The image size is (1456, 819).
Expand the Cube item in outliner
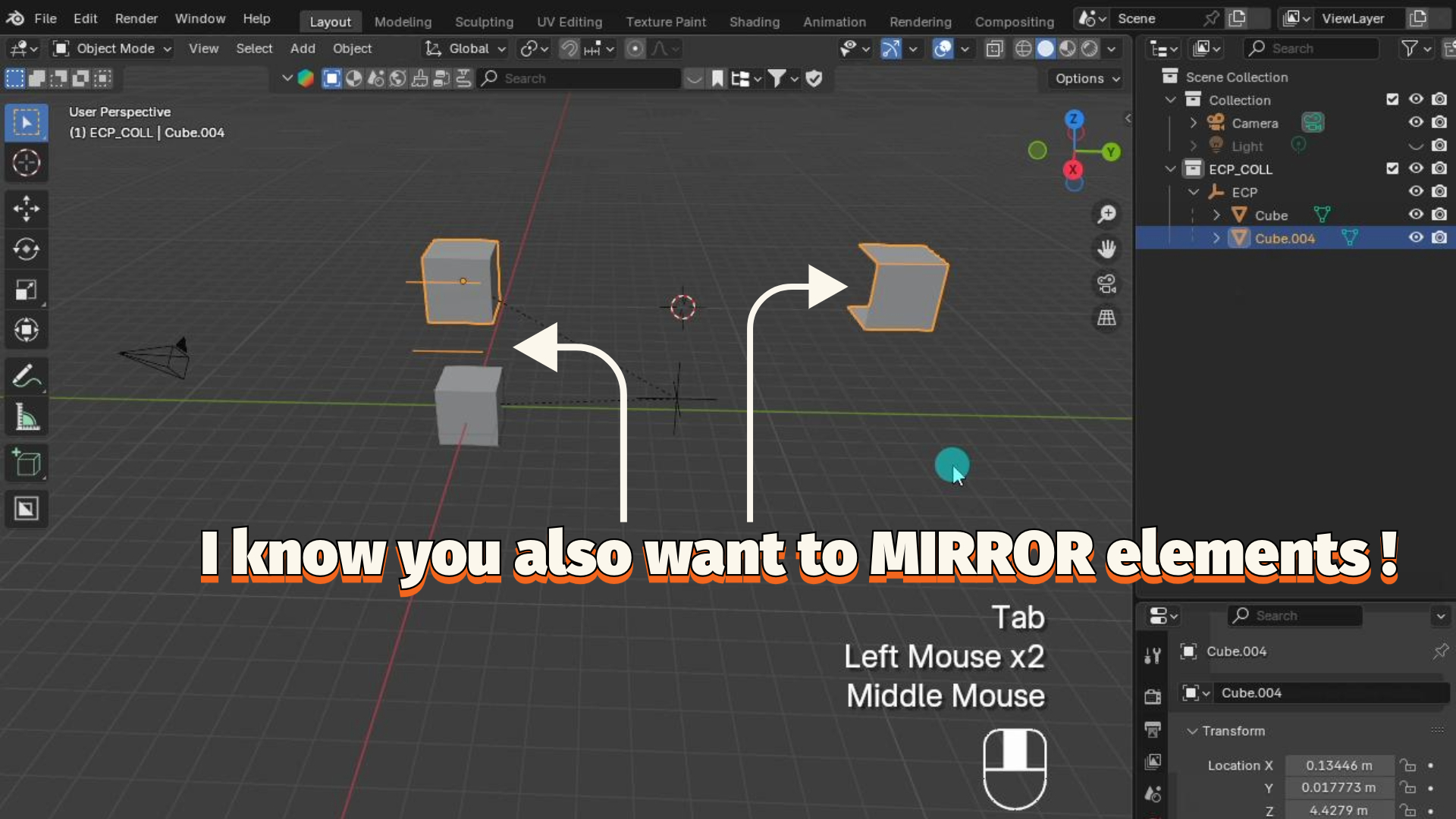coord(1216,215)
